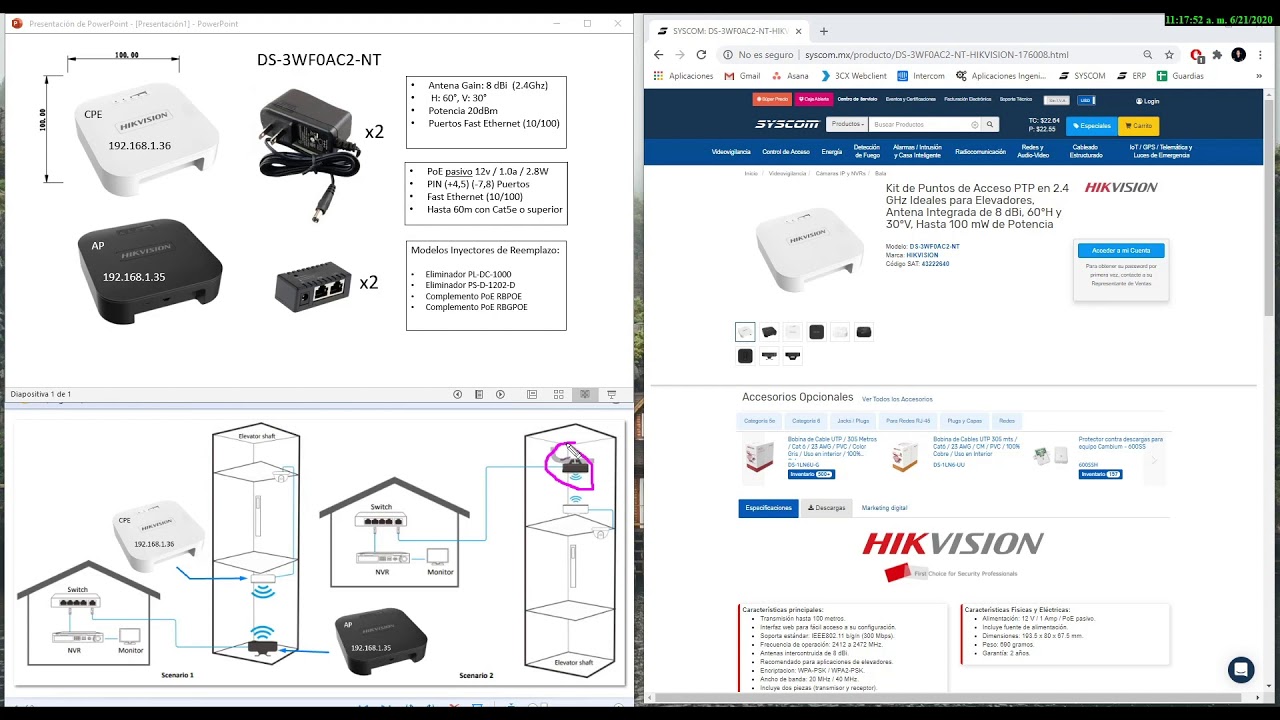Click the Caja Abierta button
1280x720 pixels.
coord(813,99)
